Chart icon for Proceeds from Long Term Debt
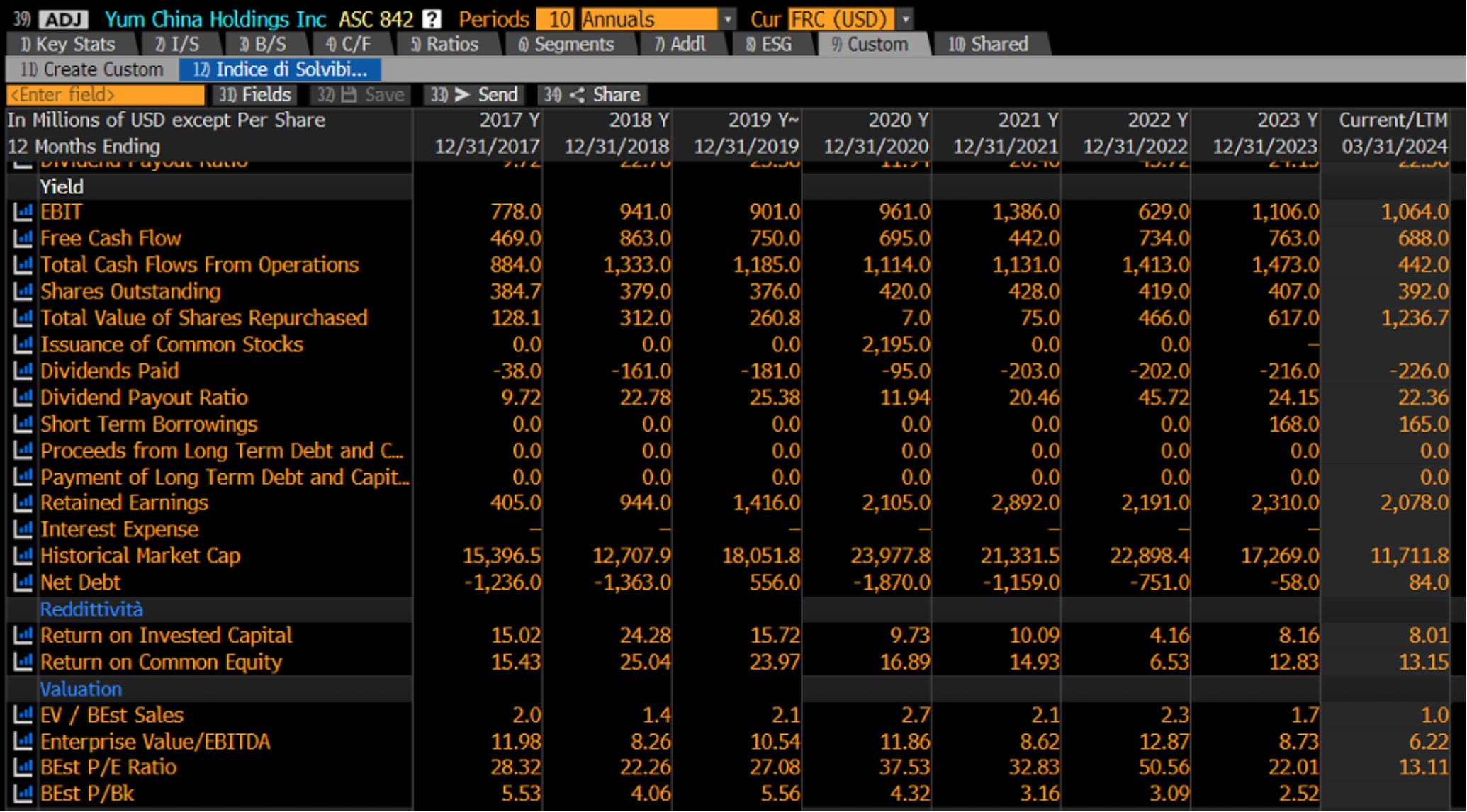The image size is (1467, 812). (x=23, y=451)
